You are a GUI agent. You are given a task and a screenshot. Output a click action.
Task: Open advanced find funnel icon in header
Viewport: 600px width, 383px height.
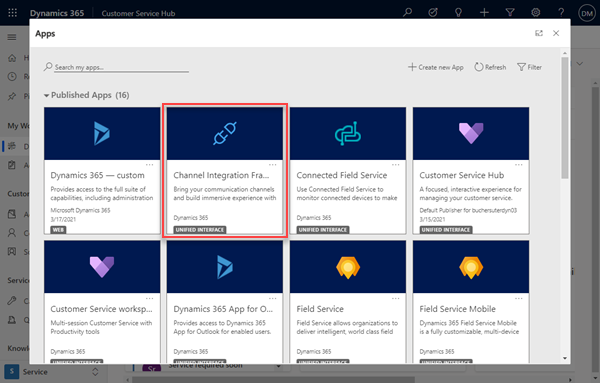510,13
